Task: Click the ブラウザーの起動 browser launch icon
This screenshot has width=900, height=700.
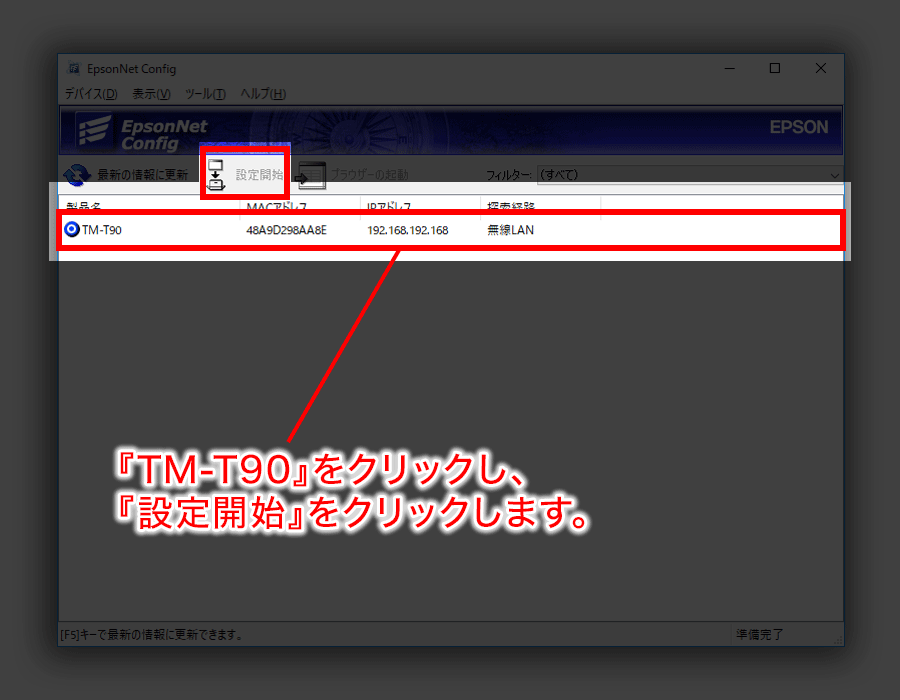Action: tap(312, 176)
